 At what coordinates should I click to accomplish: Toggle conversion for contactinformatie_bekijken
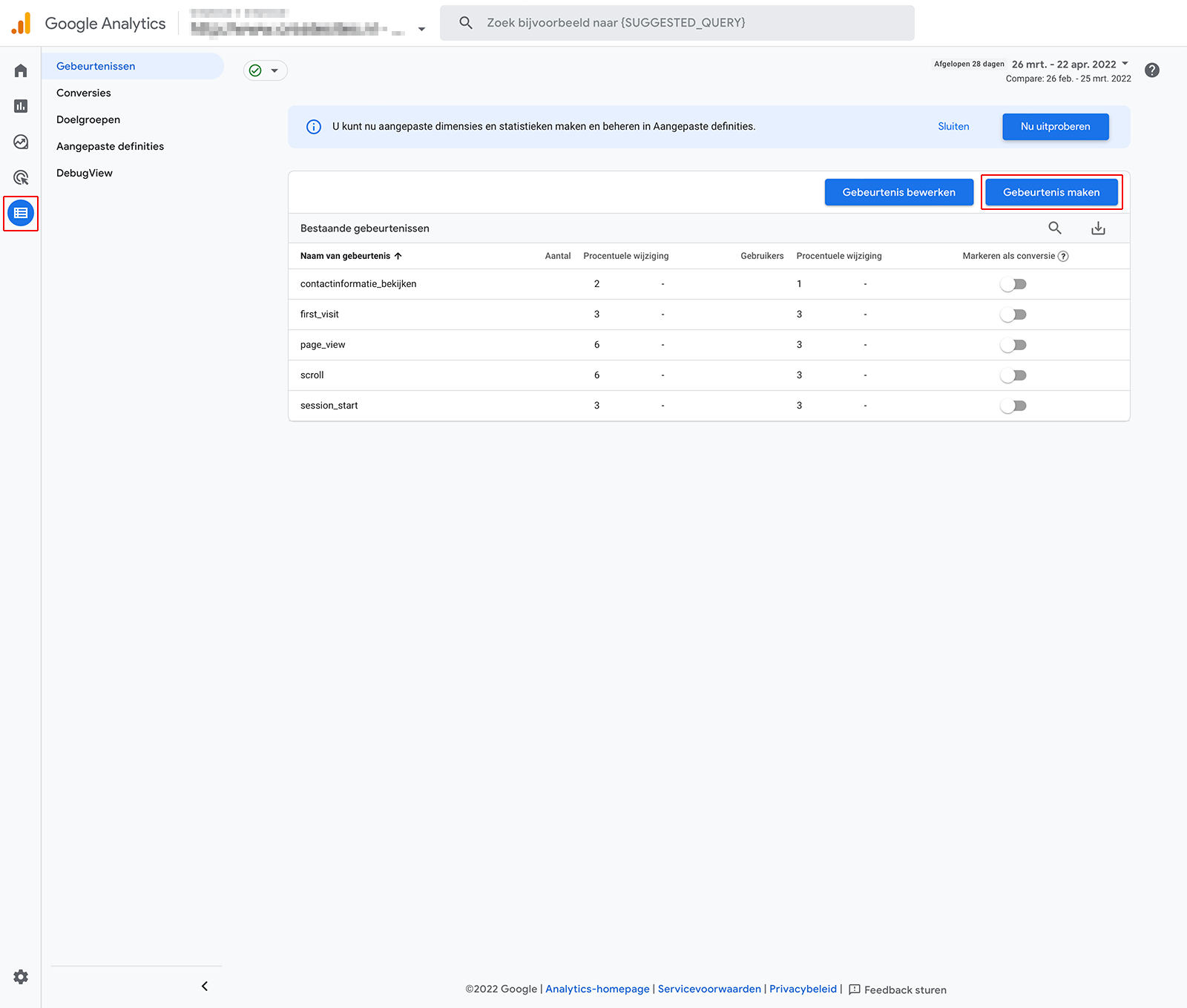pyautogui.click(x=1013, y=284)
